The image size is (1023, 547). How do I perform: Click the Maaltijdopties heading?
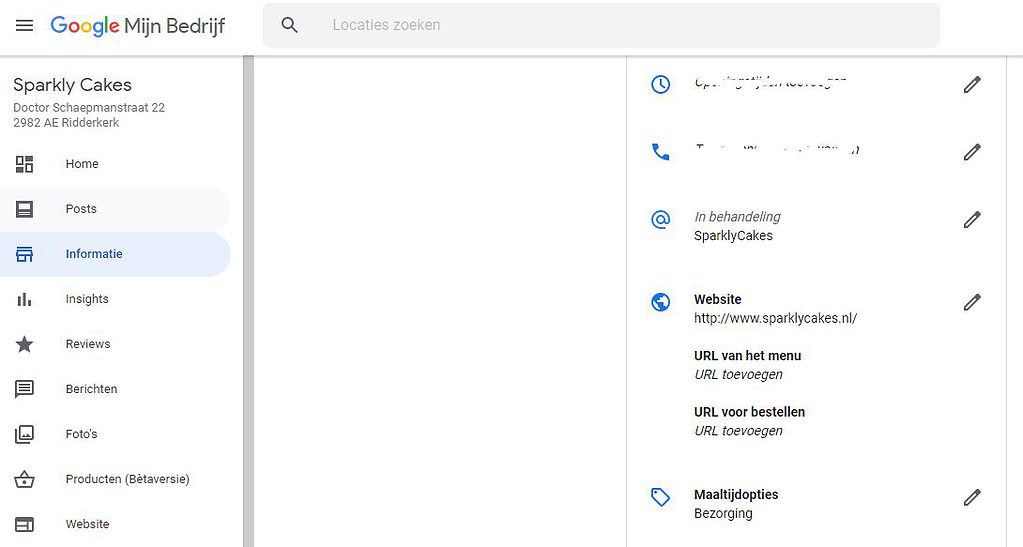click(x=736, y=495)
